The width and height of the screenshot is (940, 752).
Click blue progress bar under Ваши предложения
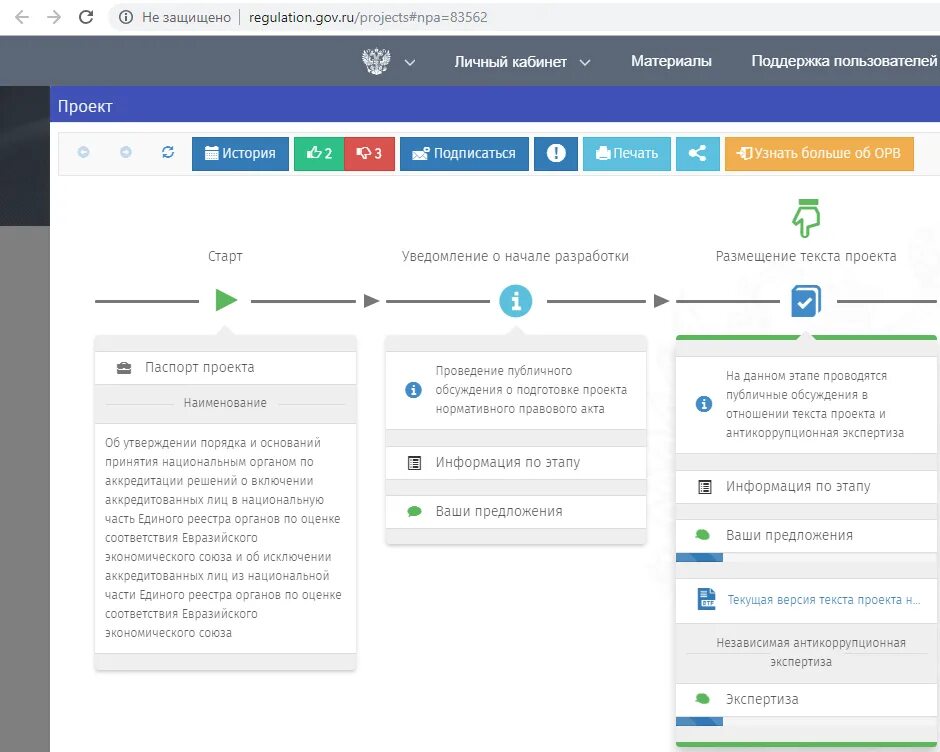coord(699,558)
